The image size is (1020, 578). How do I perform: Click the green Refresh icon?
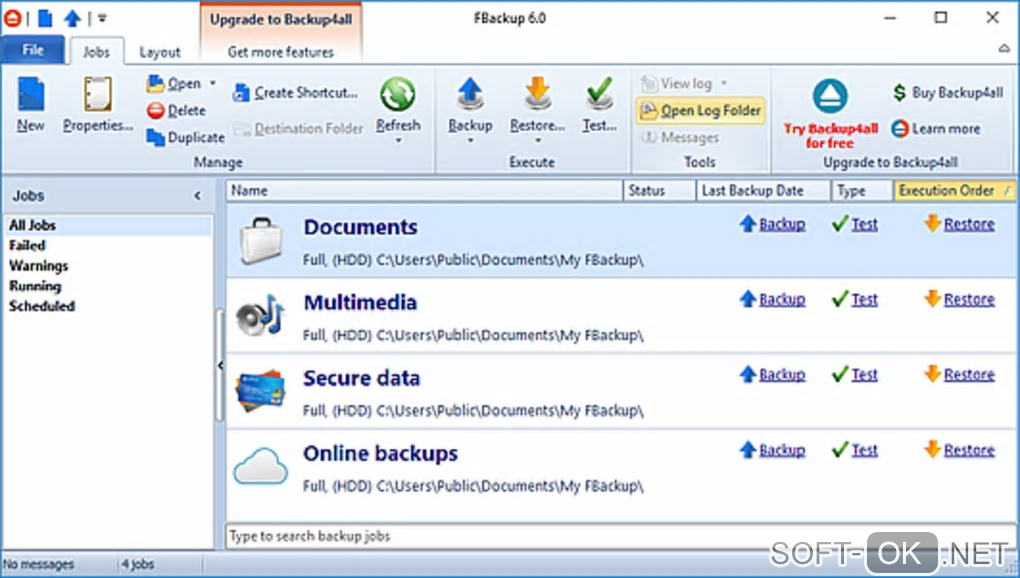pyautogui.click(x=397, y=94)
